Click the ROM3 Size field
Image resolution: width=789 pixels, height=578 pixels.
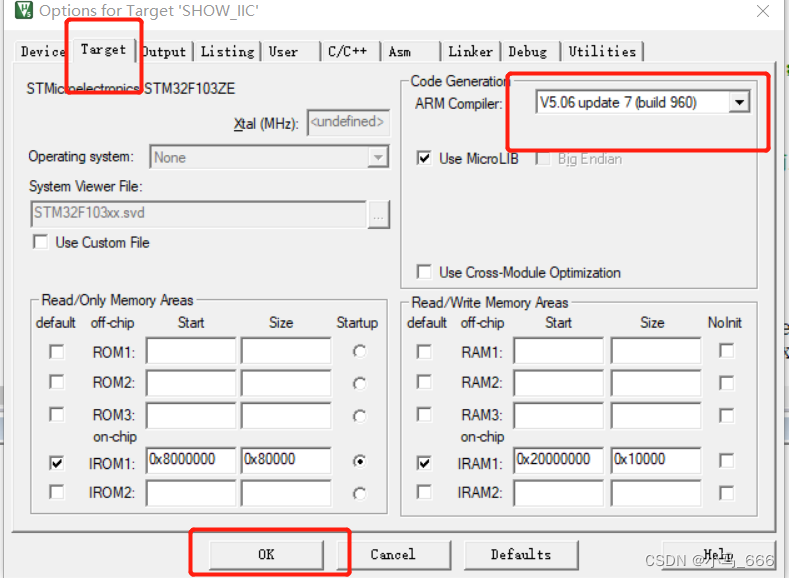tap(286, 416)
